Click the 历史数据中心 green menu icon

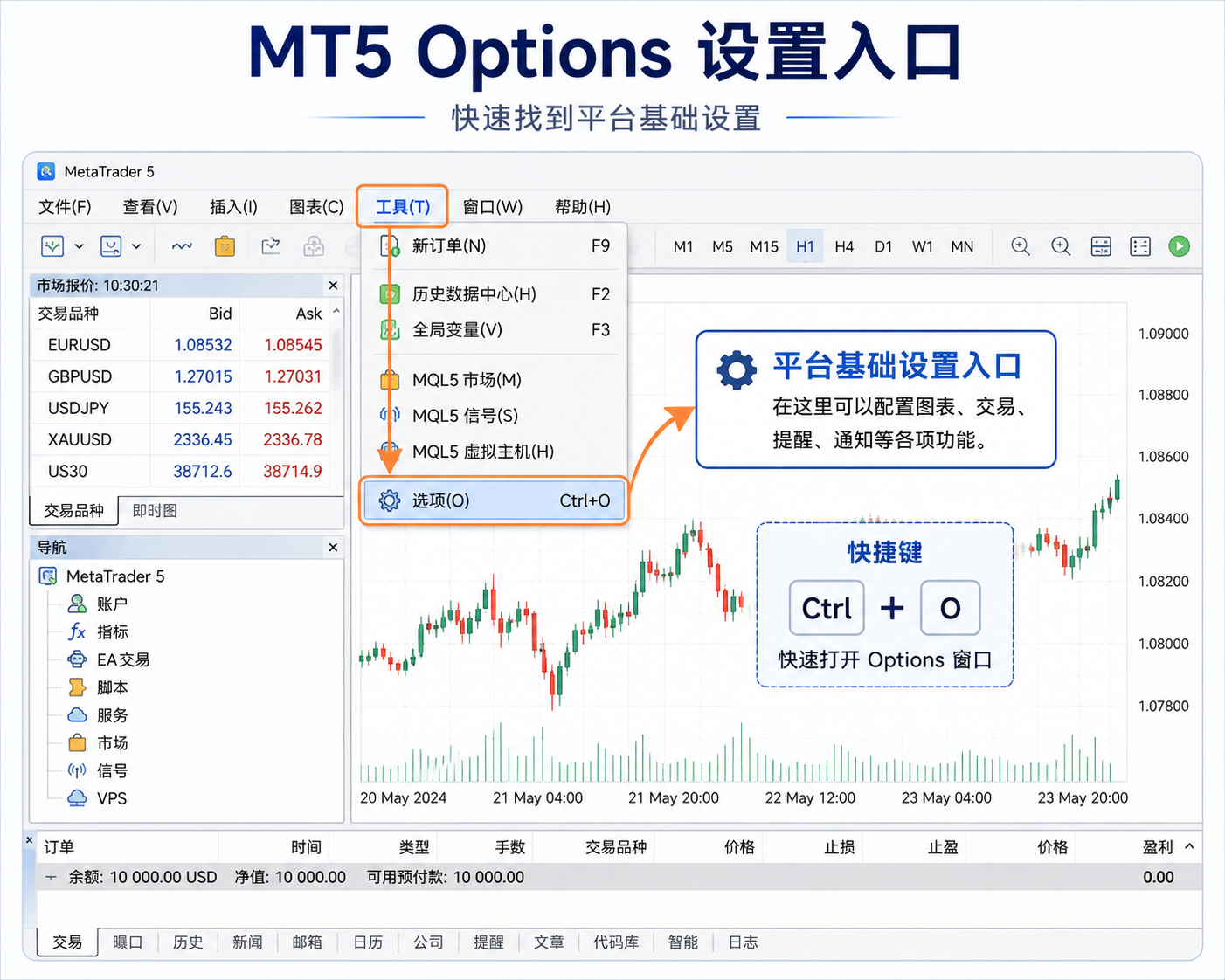390,294
